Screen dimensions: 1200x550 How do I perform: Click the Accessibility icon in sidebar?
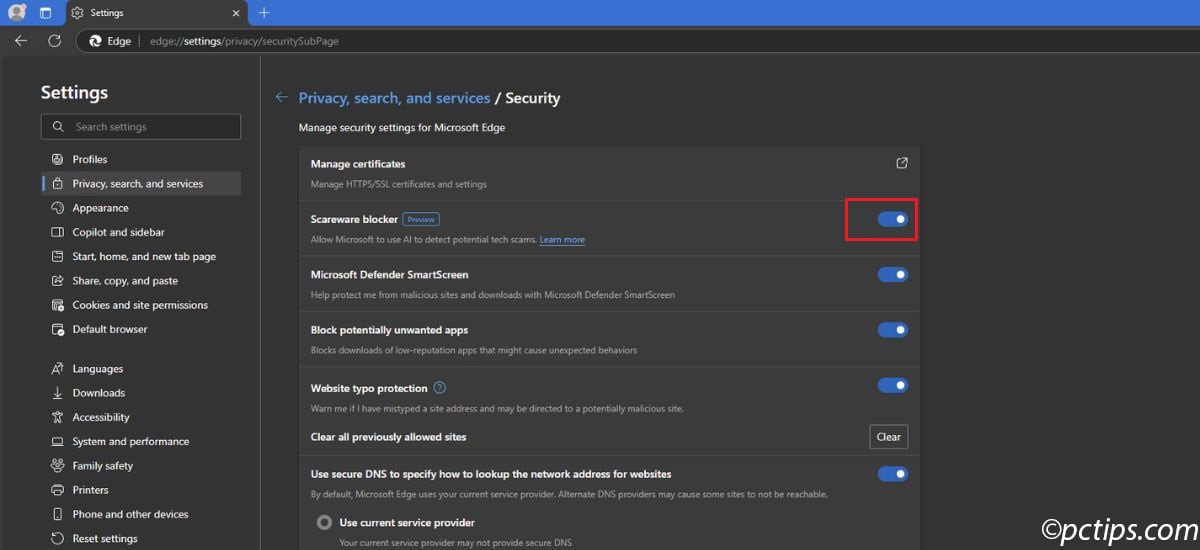[x=57, y=417]
